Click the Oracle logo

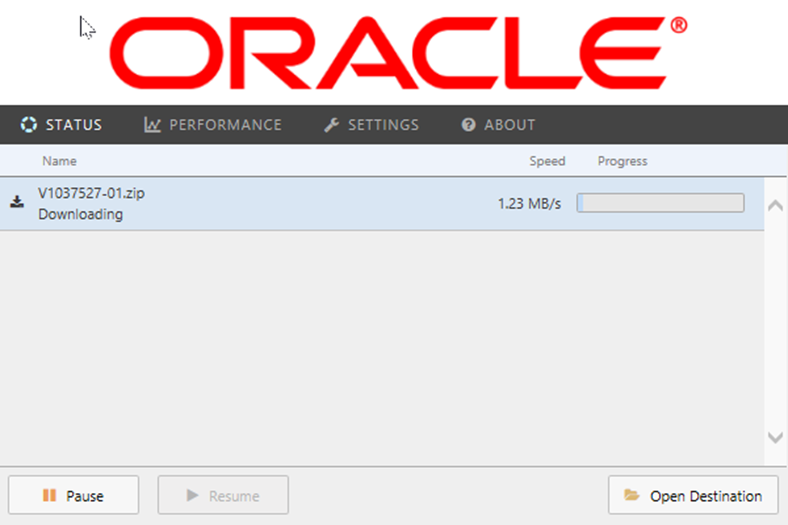[x=398, y=52]
